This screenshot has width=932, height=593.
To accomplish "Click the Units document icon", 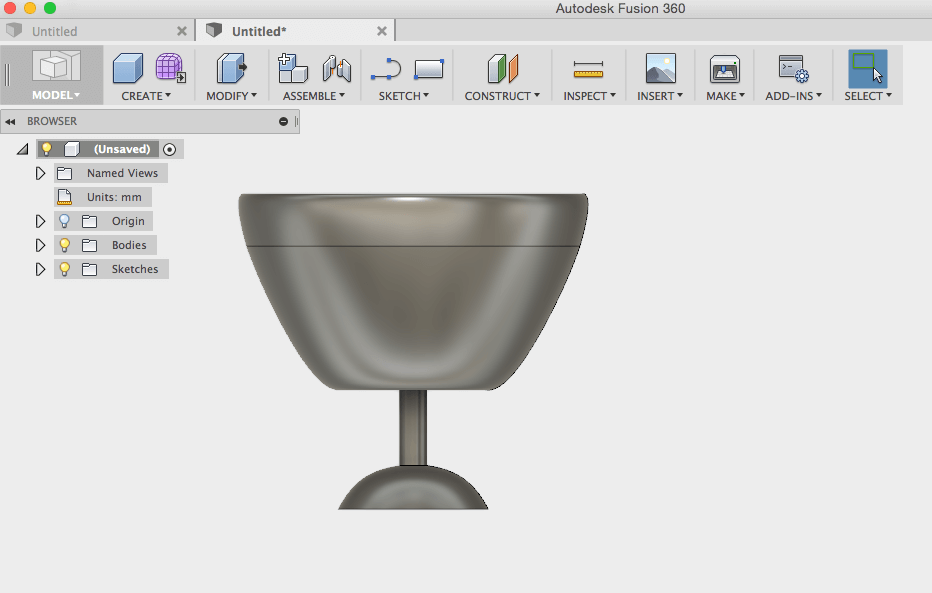I will [65, 197].
